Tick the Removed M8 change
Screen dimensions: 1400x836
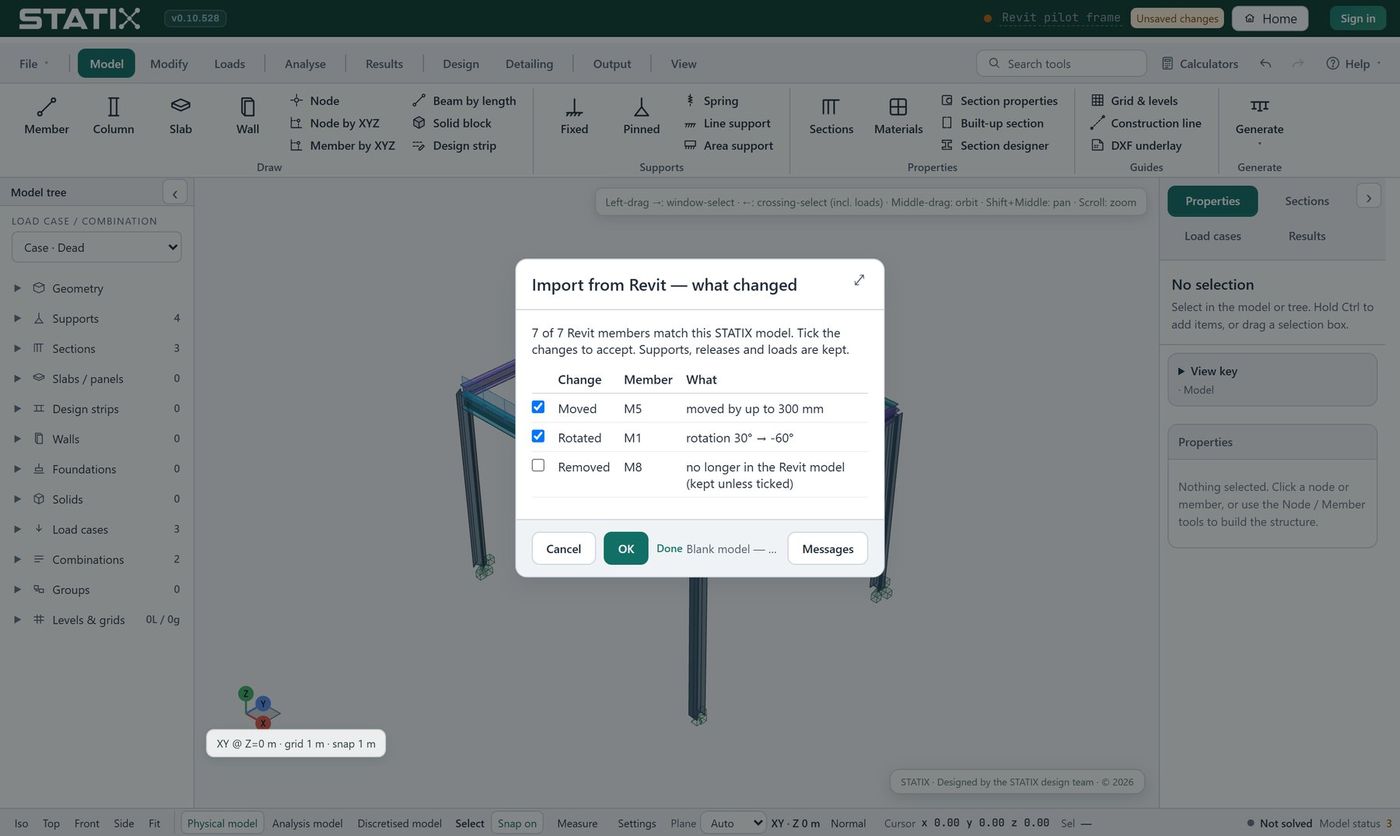pos(538,465)
